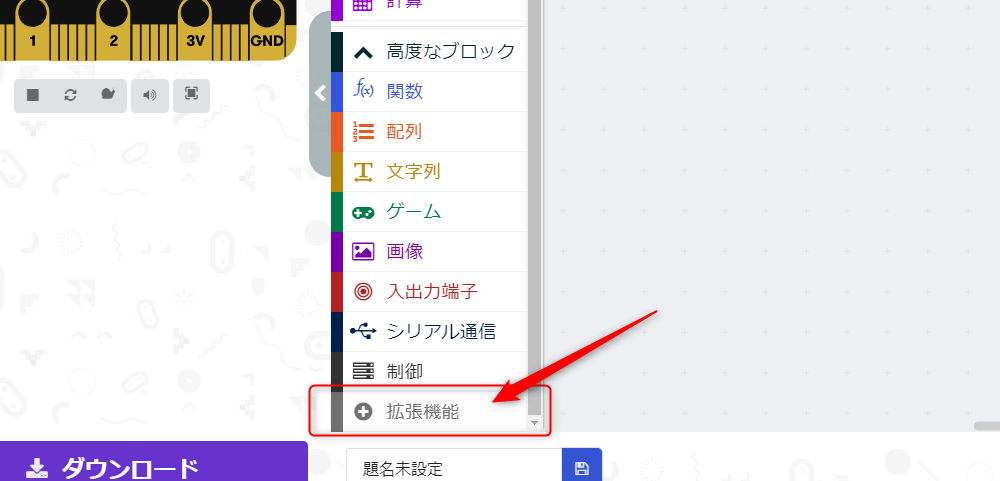Open the 配列 block category
Screen dimensions: 1000x481
pos(404,132)
